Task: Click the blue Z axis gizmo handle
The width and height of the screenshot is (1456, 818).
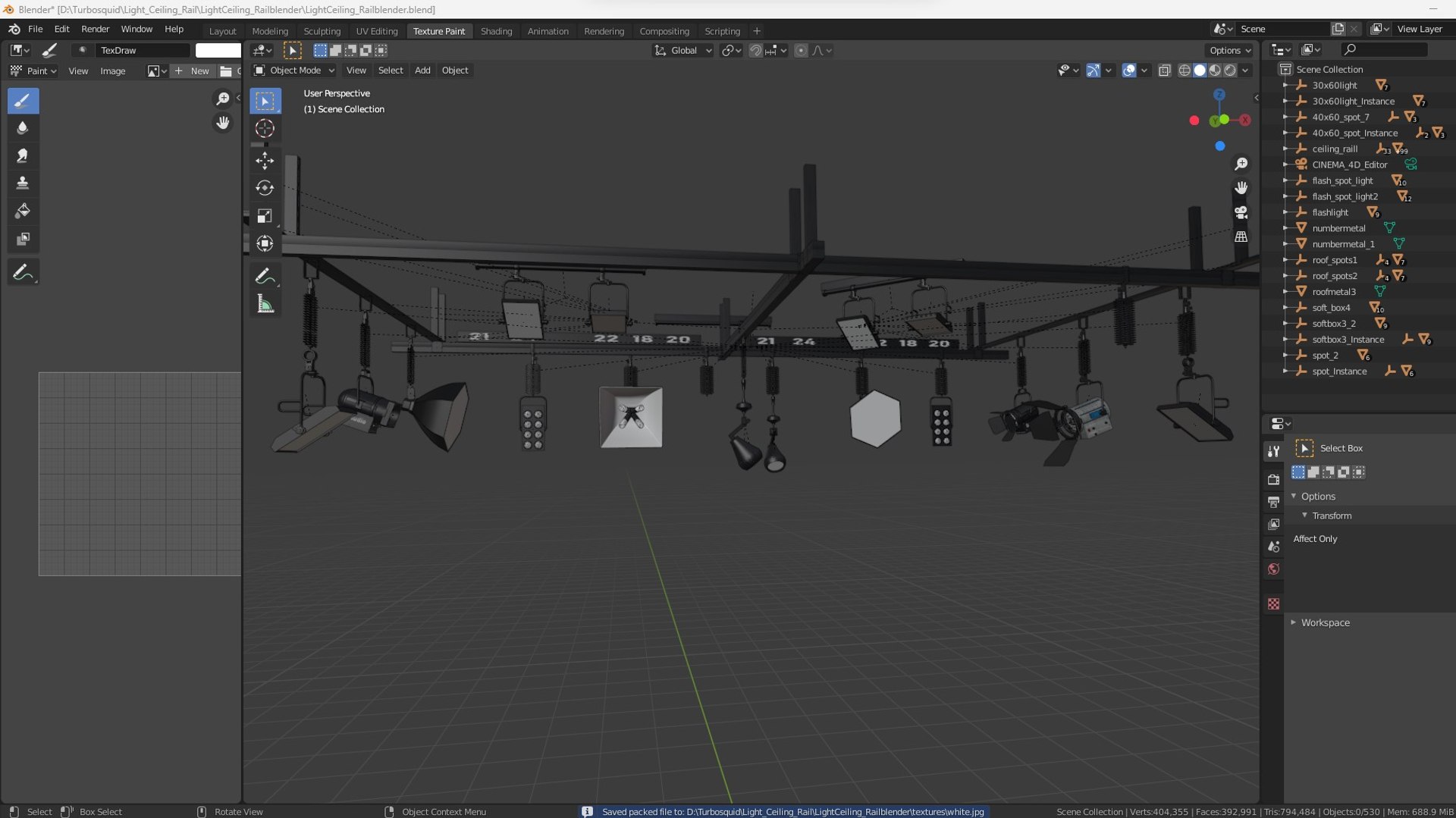Action: click(1219, 95)
